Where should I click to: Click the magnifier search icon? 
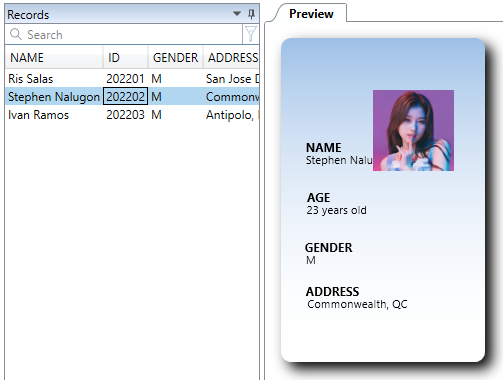click(16, 34)
